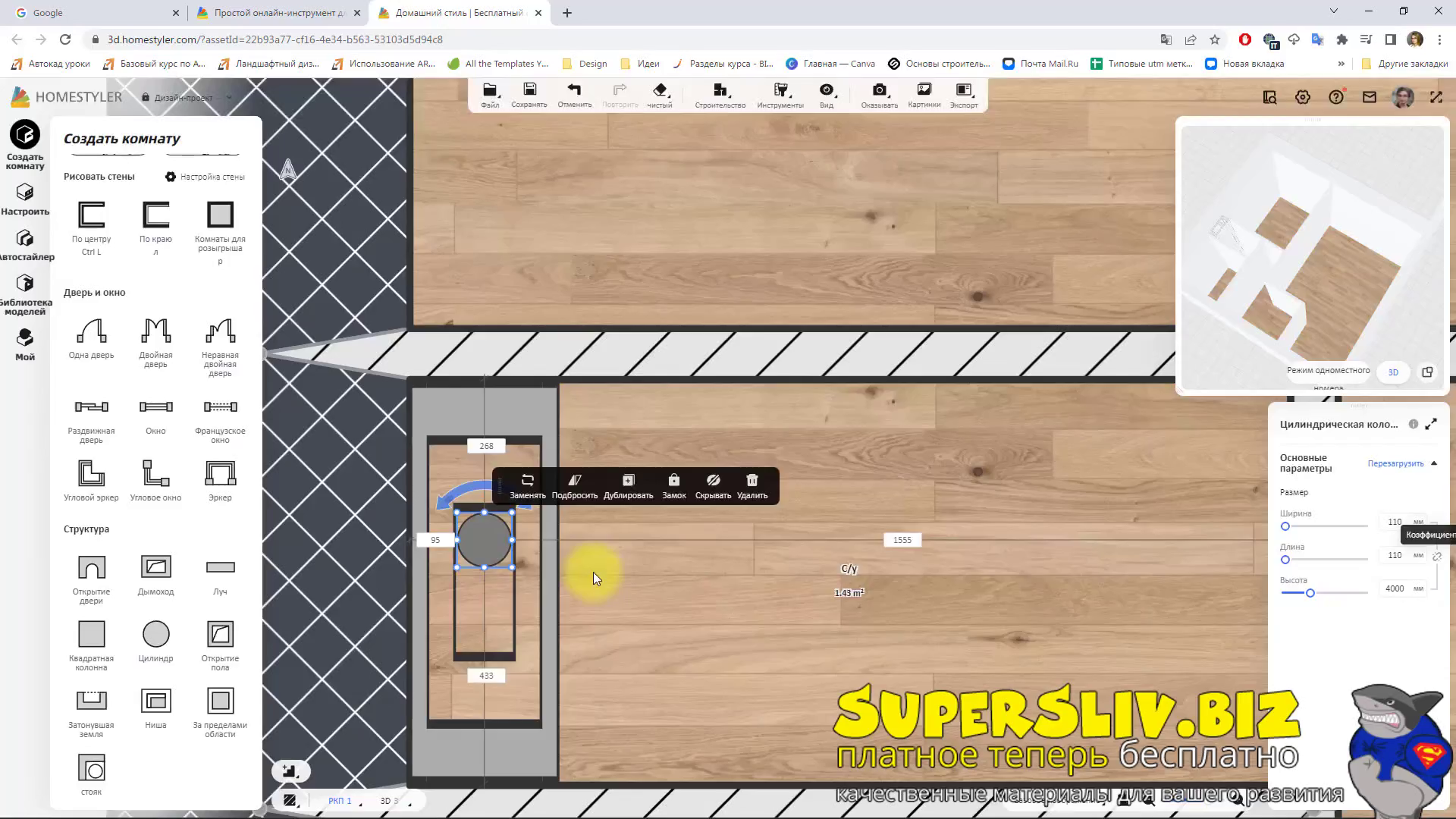Add an Угловой эркер element
The height and width of the screenshot is (819, 1456).
(91, 481)
